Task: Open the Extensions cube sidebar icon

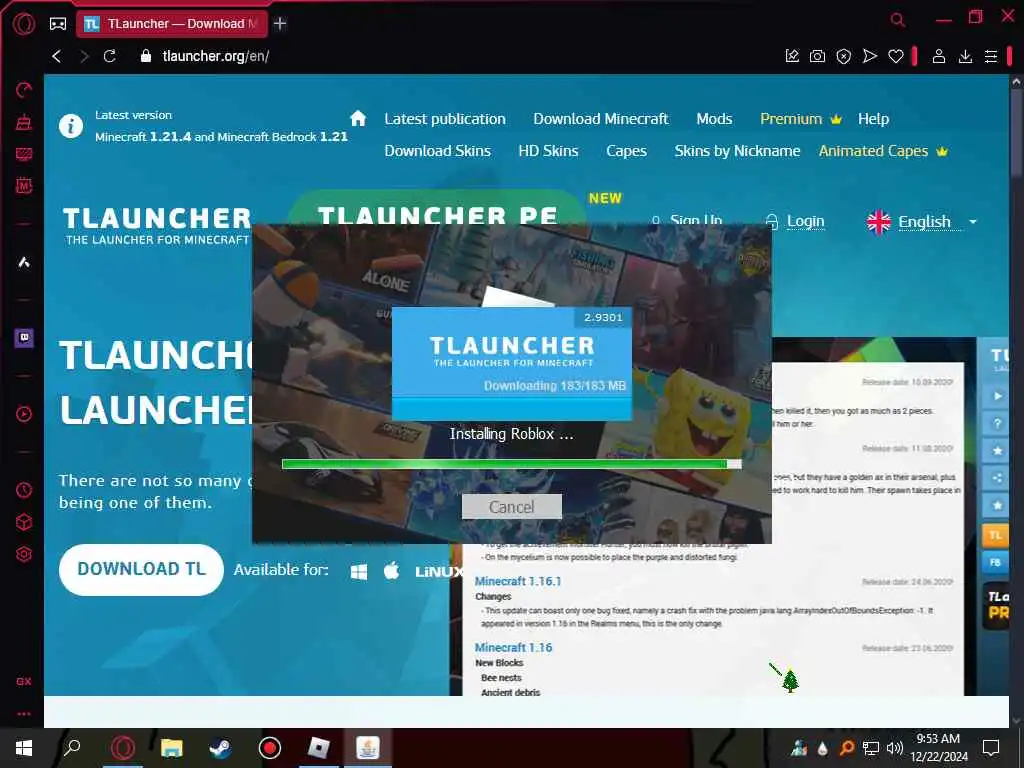Action: point(24,522)
